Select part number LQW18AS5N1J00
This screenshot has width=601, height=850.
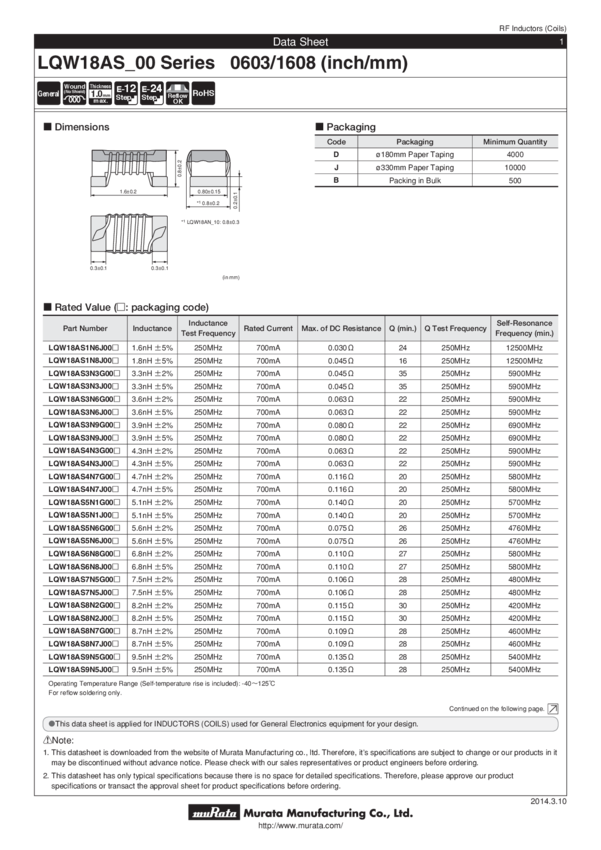[x=83, y=515]
